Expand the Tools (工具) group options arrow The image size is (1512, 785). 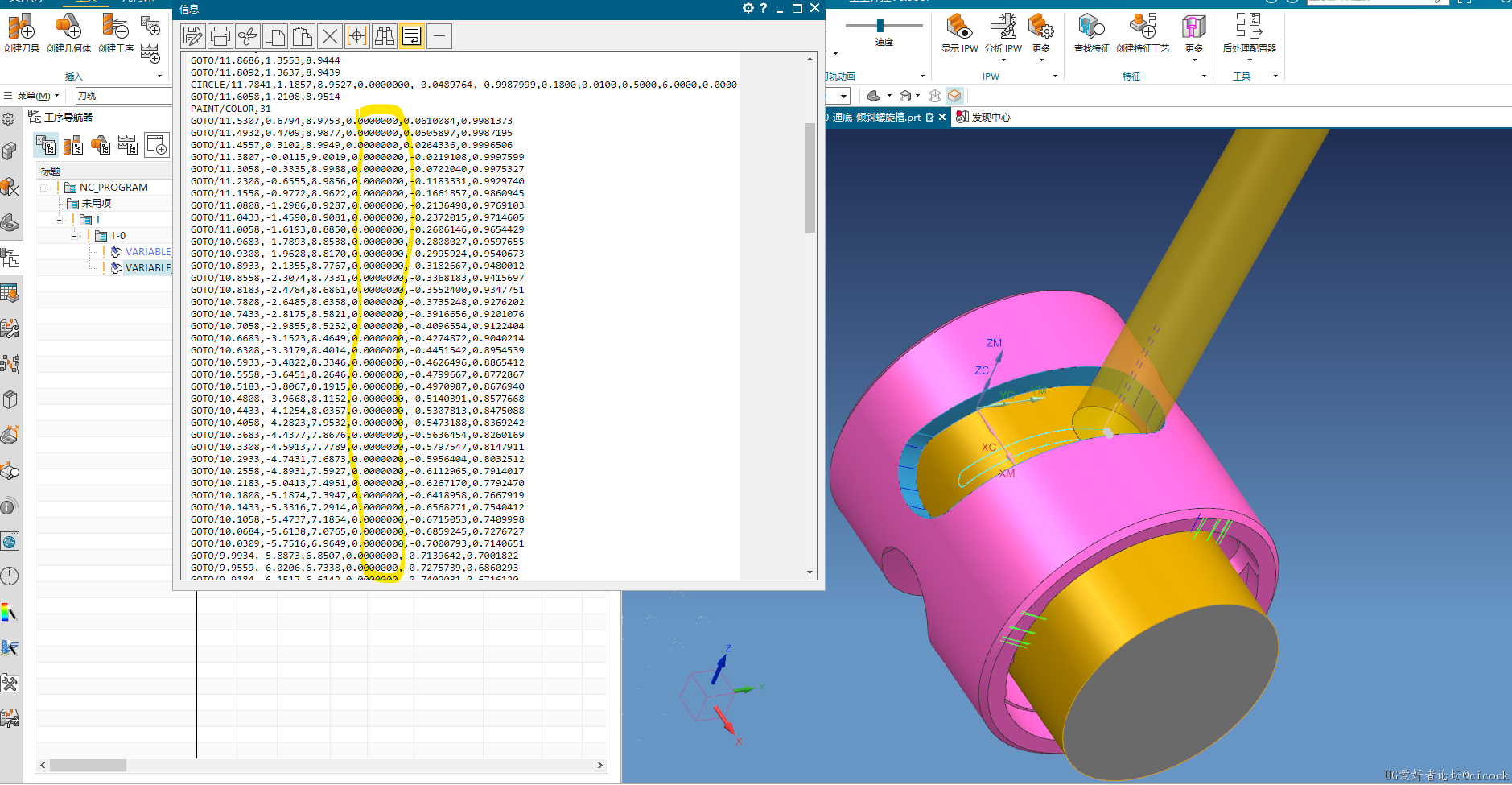pos(1275,76)
